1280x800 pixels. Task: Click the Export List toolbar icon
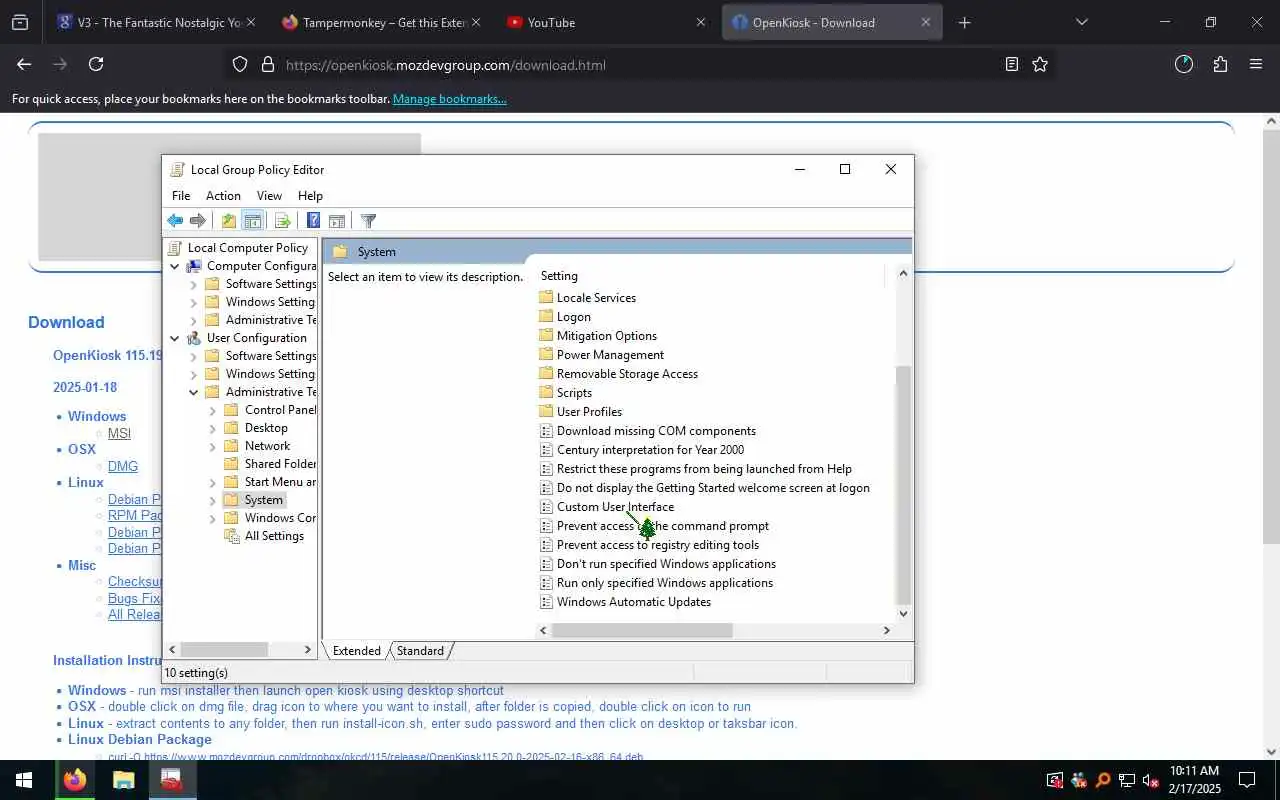tap(282, 221)
